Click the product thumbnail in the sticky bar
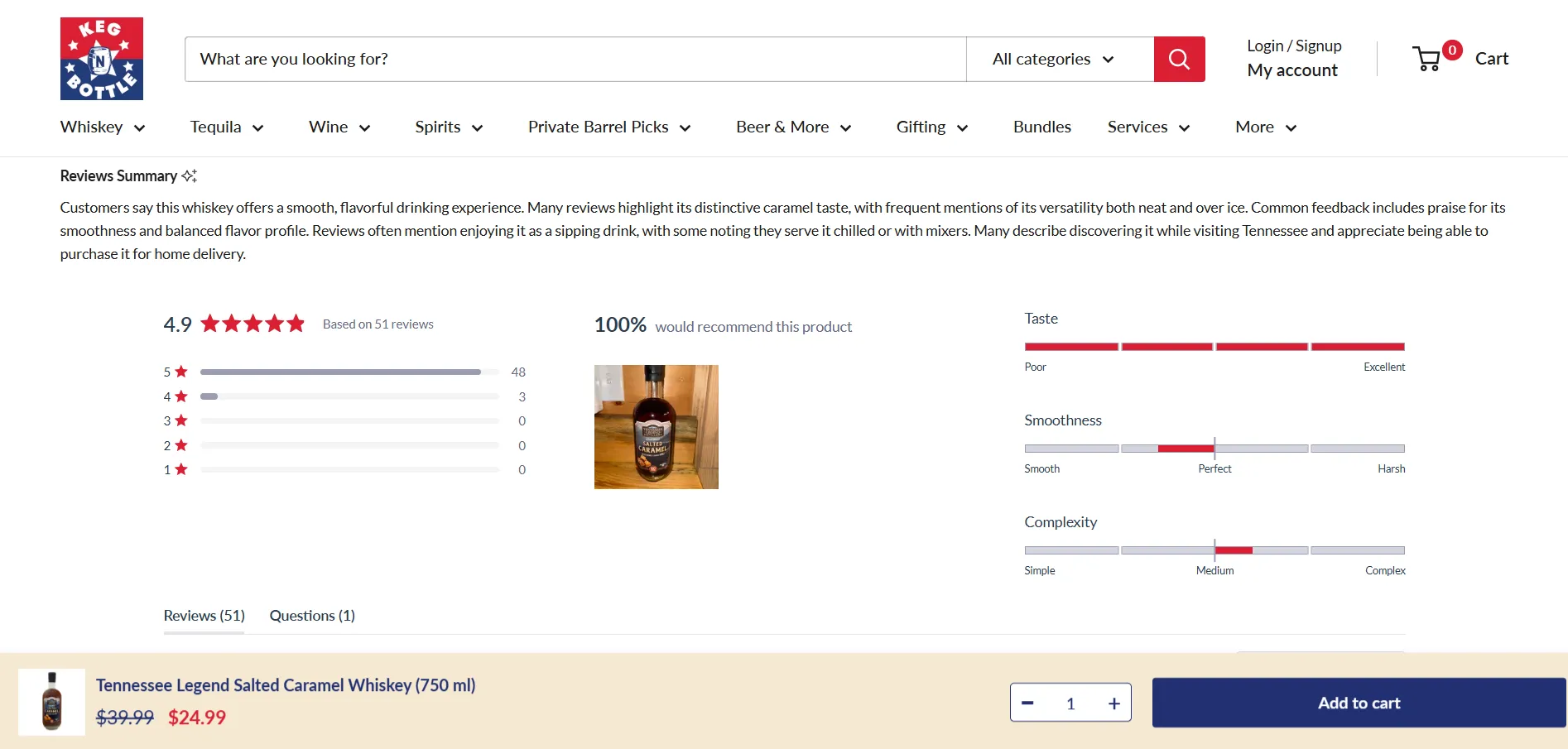The image size is (1568, 749). coord(51,702)
